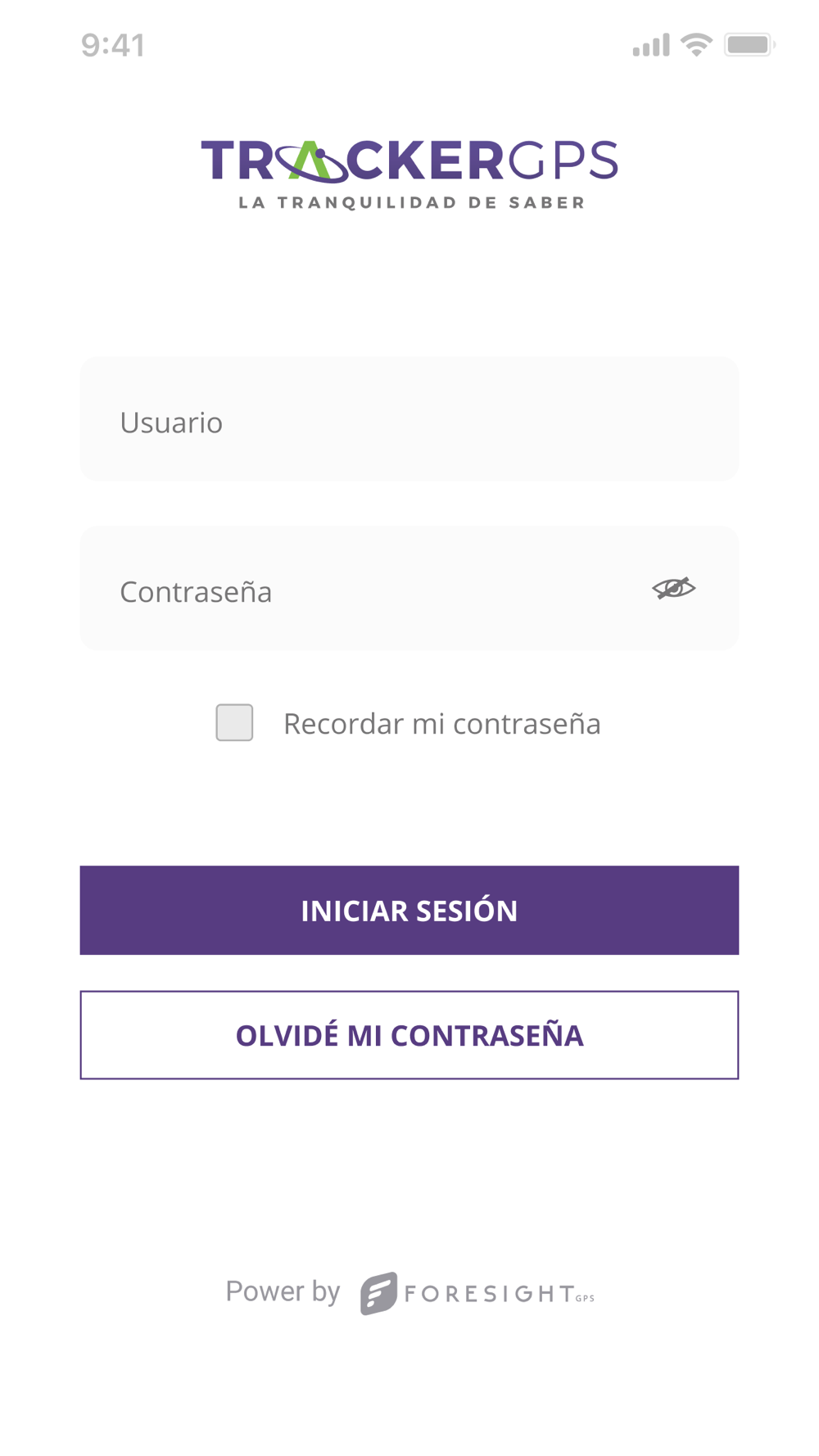Tap the light GPS letters in TrackerGPS logo

563,160
